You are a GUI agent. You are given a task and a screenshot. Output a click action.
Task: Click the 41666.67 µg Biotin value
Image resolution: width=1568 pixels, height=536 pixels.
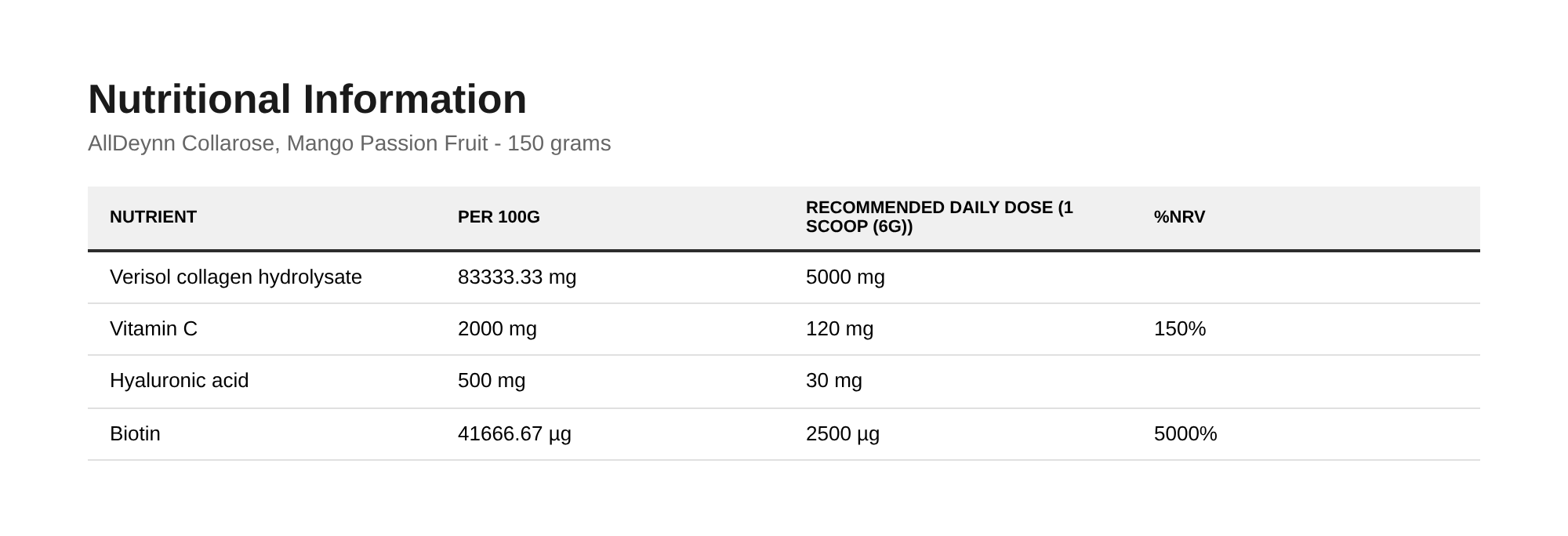(514, 434)
